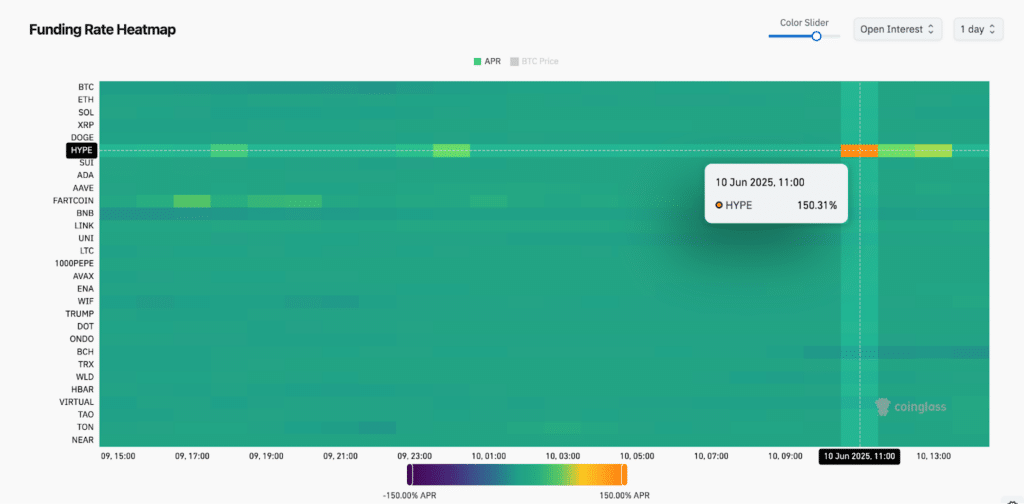Click the TRUMP row label
Image resolution: width=1024 pixels, height=504 pixels.
(x=80, y=314)
